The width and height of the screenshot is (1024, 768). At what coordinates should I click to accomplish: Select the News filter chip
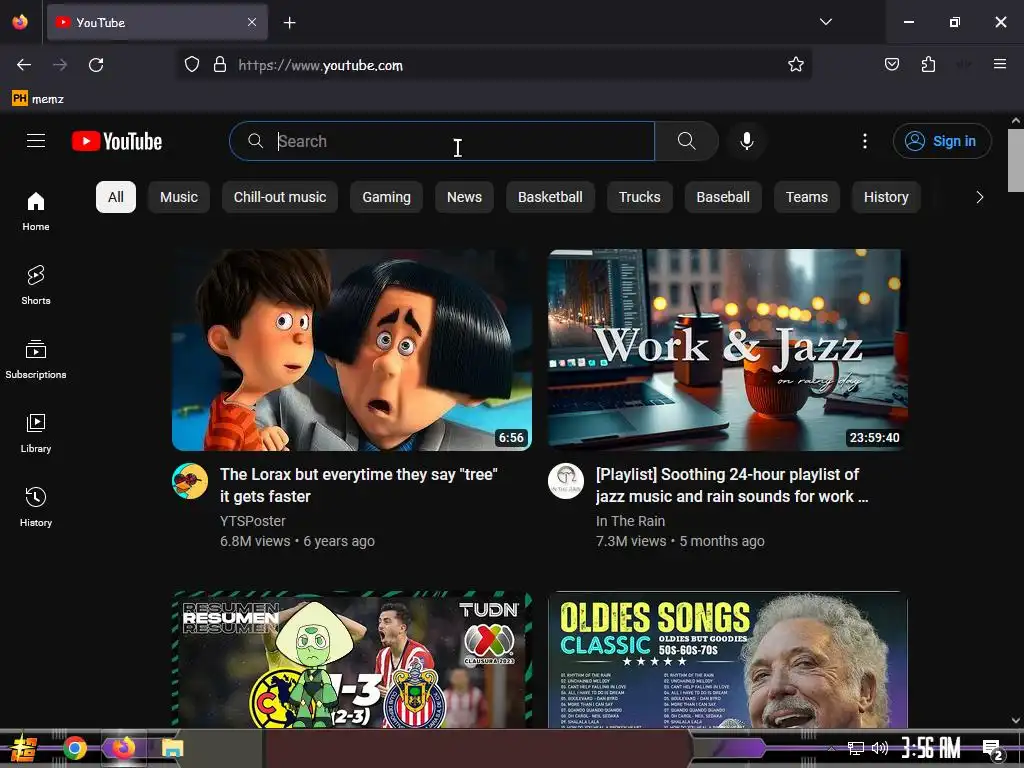point(464,197)
